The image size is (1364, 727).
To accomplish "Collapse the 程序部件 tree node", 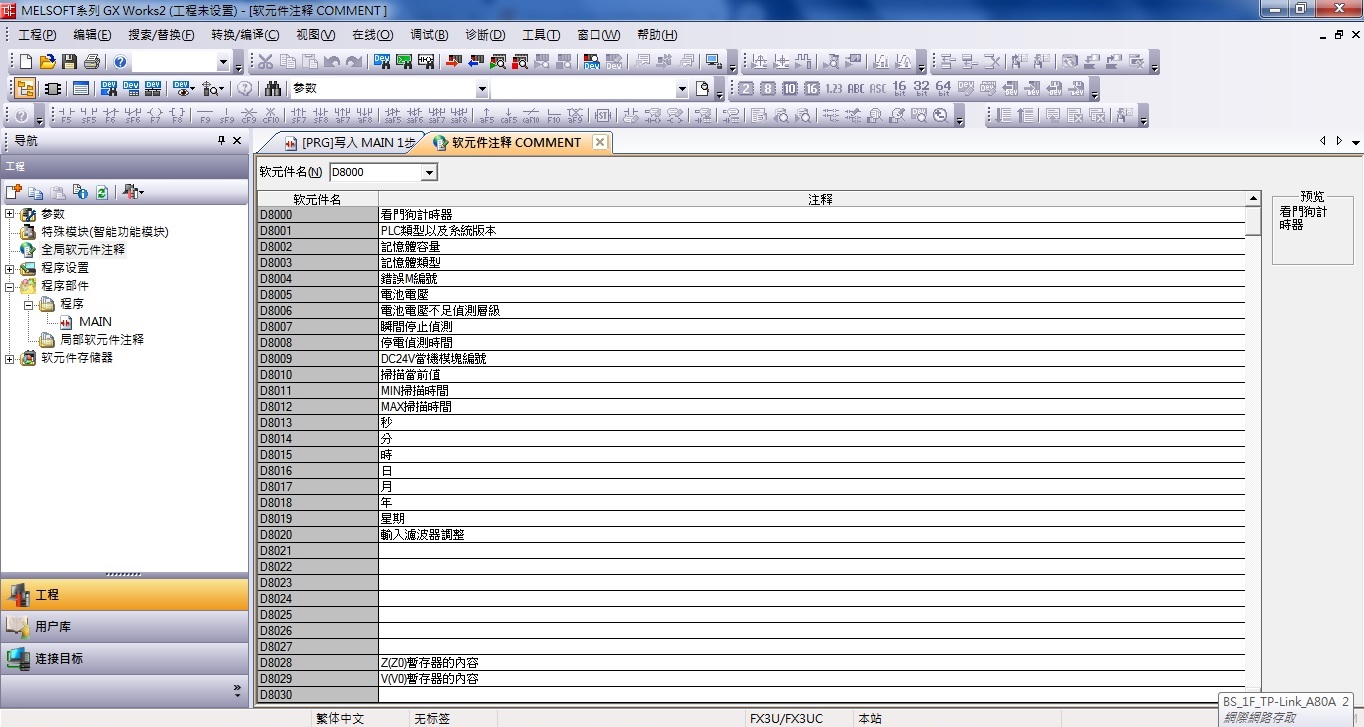I will [10, 286].
